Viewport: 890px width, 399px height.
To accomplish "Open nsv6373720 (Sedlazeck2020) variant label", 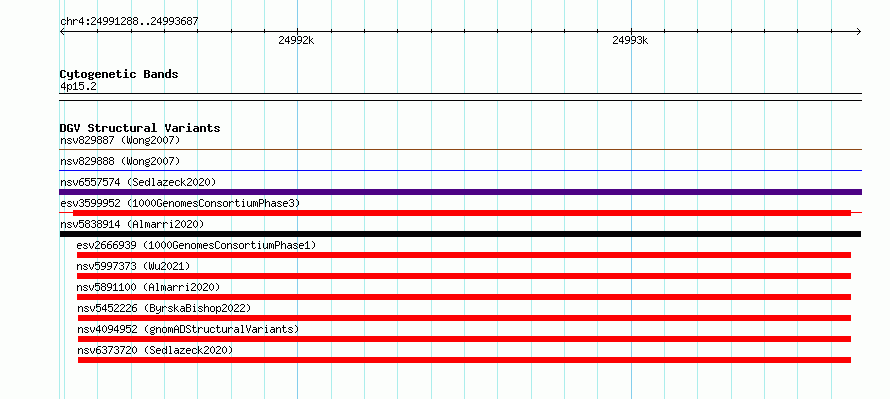I will [155, 350].
